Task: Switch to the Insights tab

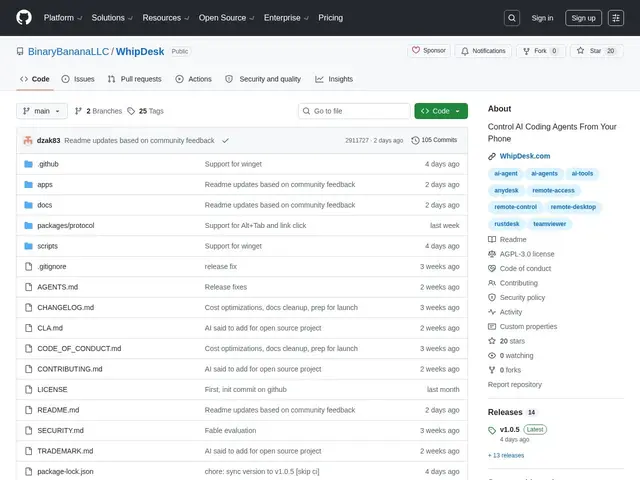Action: [x=334, y=79]
